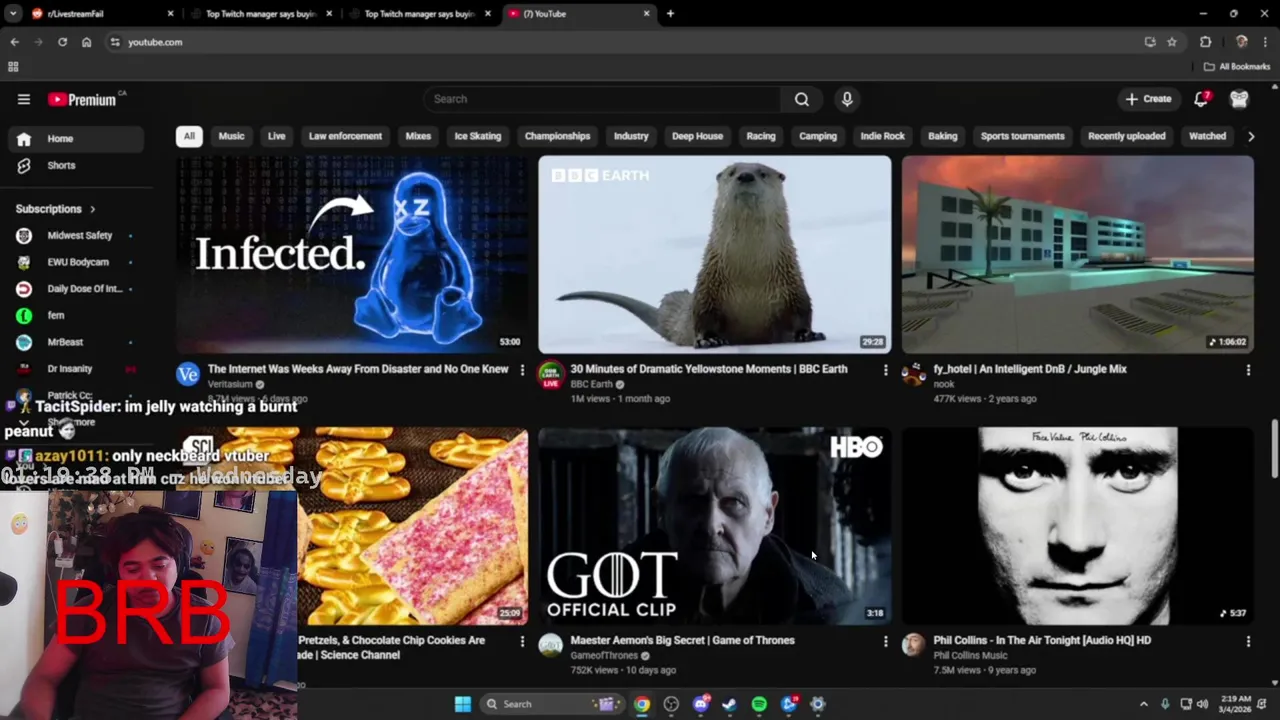
Task: Open options for Maester Aemon's clip
Action: pos(885,641)
